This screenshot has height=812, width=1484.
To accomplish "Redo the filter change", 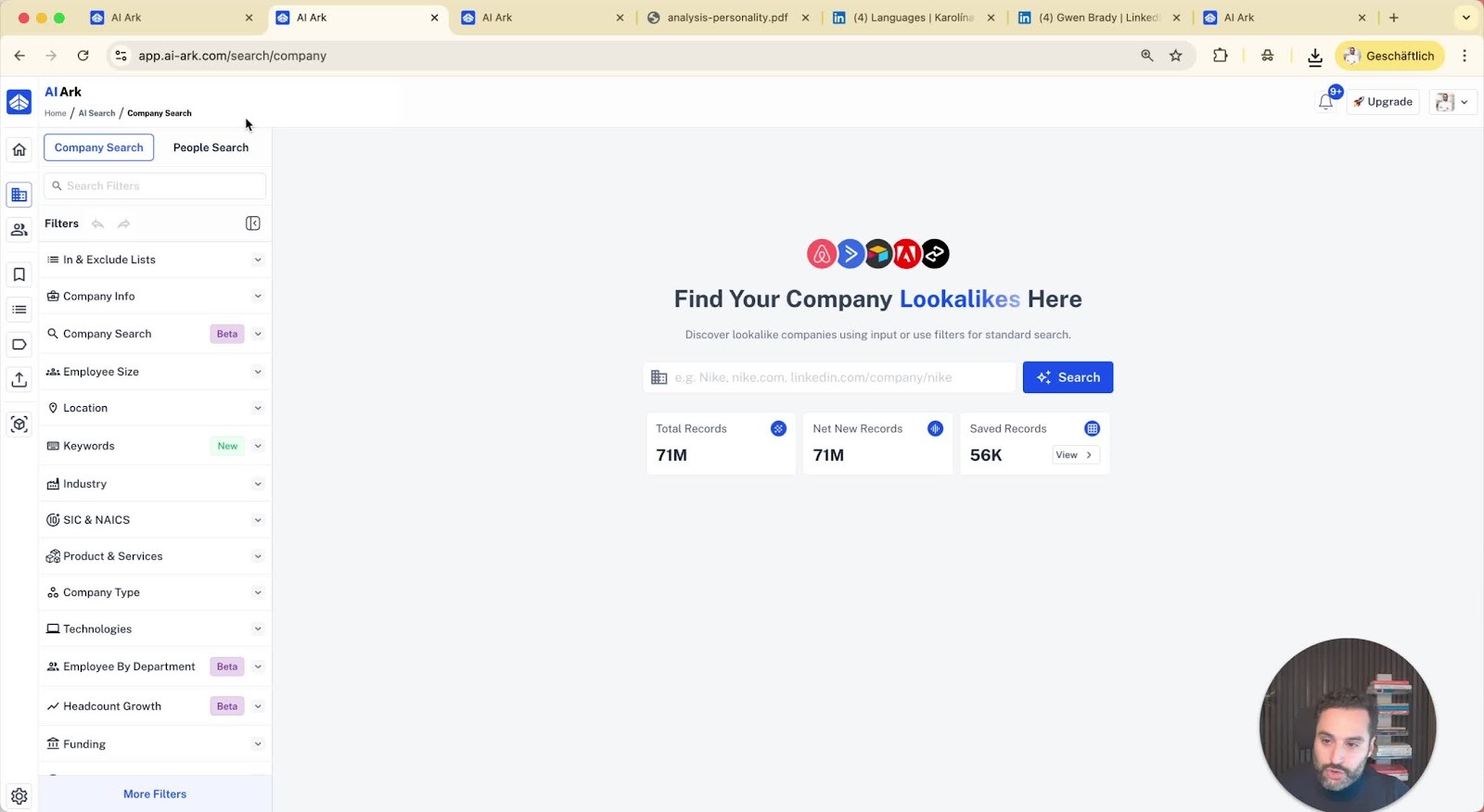I will point(123,223).
